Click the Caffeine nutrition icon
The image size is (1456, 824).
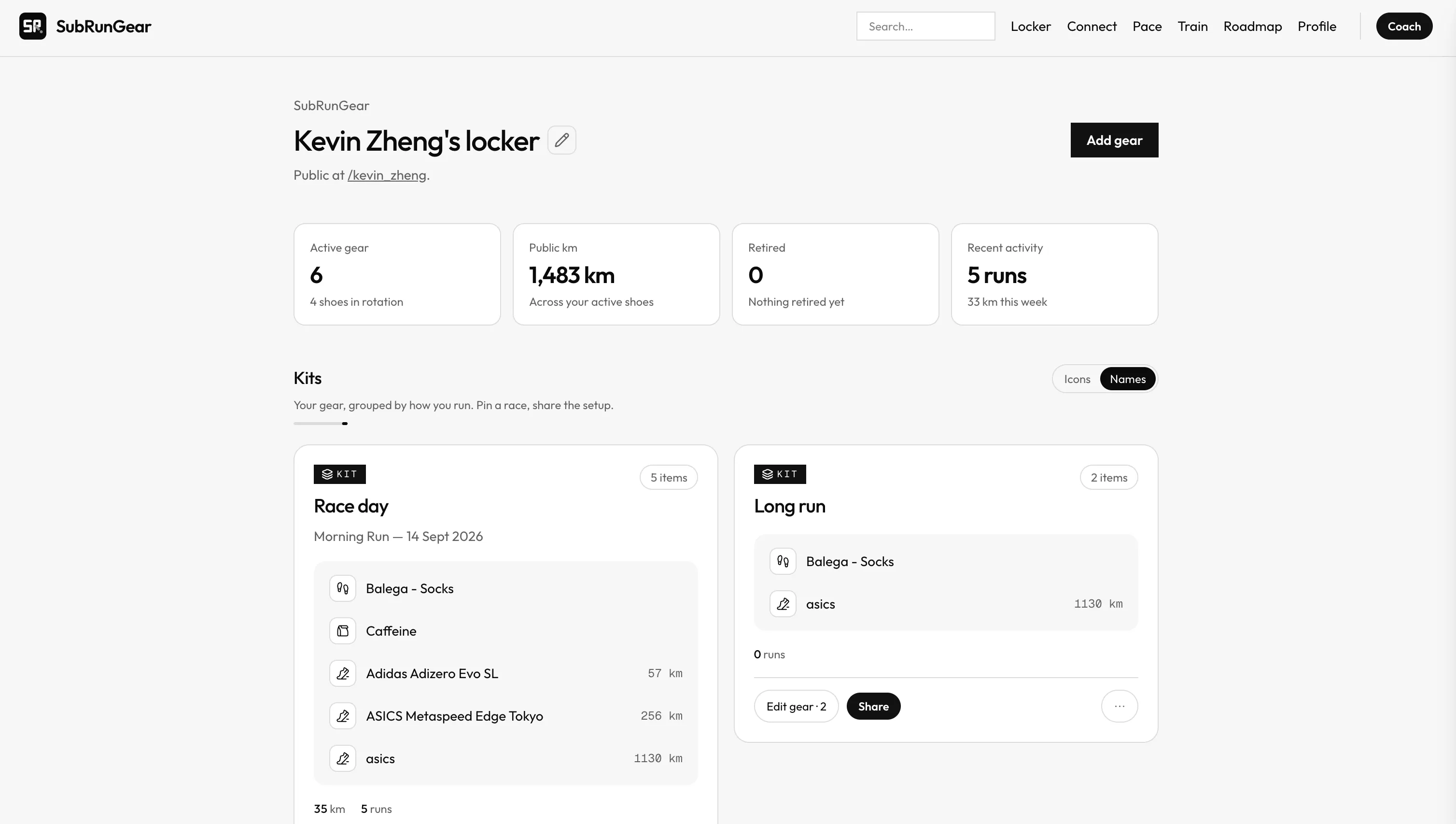click(x=343, y=631)
